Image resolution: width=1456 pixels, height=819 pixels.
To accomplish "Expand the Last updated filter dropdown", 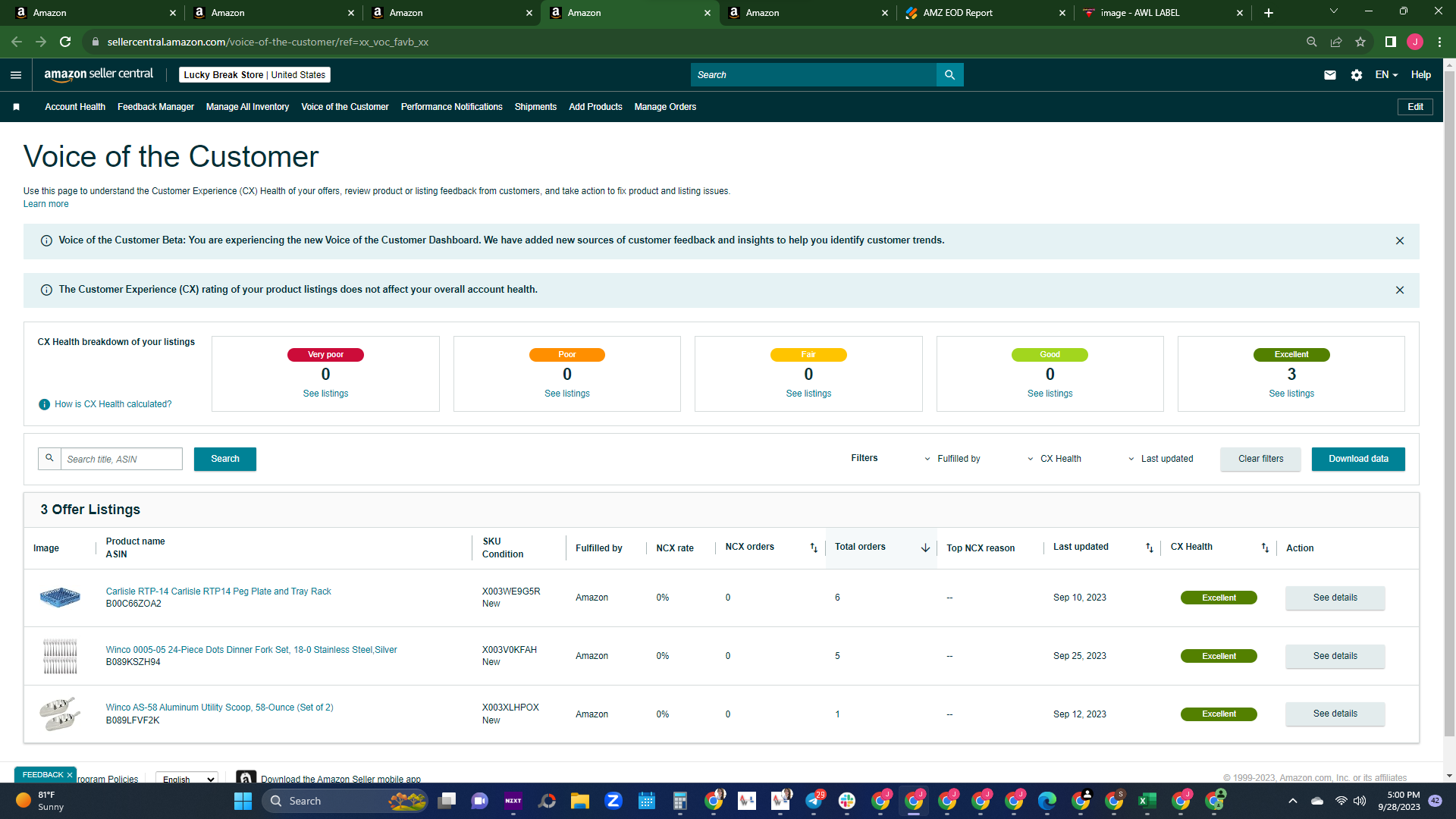I will [1160, 459].
